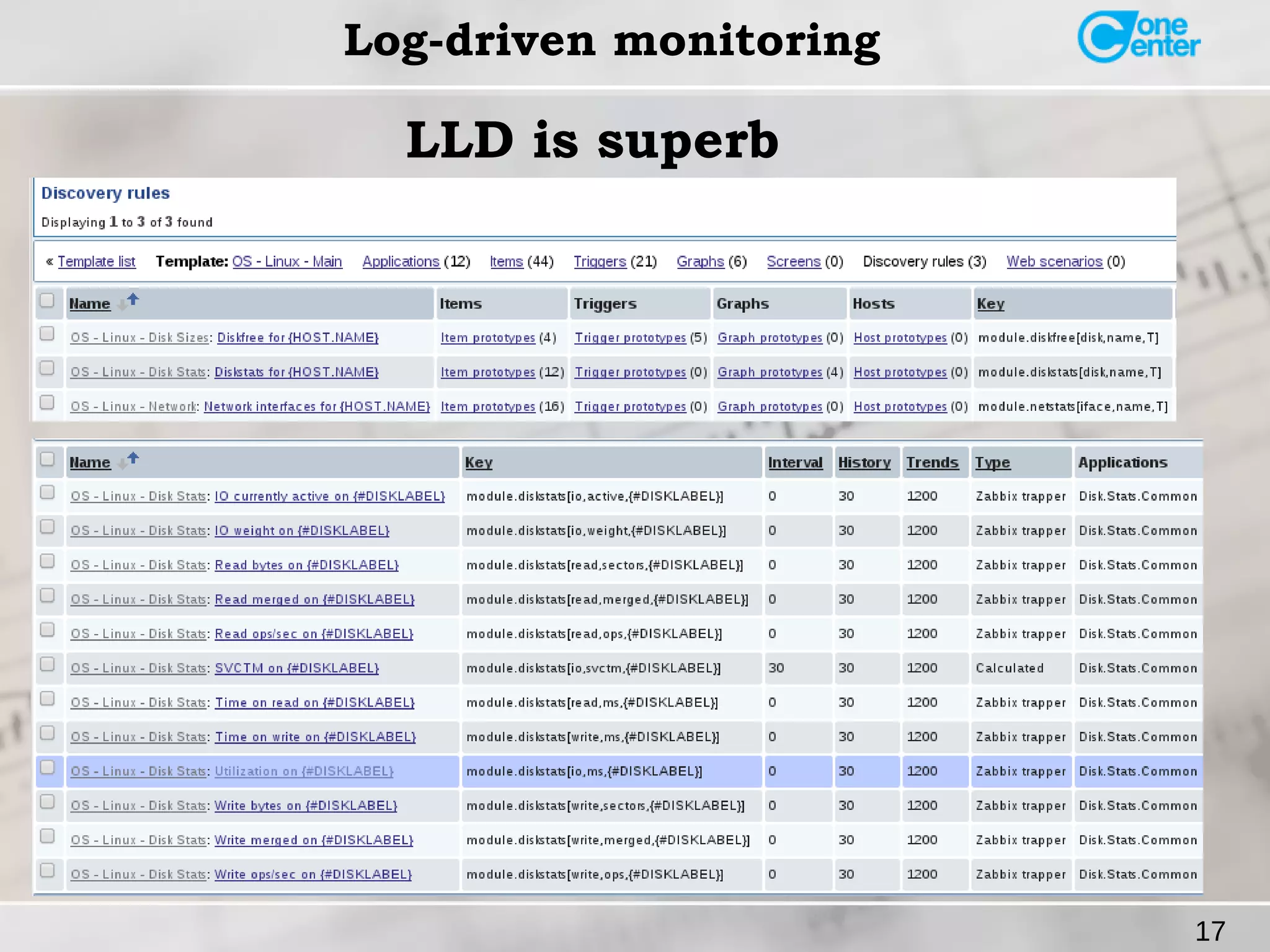
Task: Click the sort arrow beside Name in Discovery rules
Action: (x=129, y=302)
